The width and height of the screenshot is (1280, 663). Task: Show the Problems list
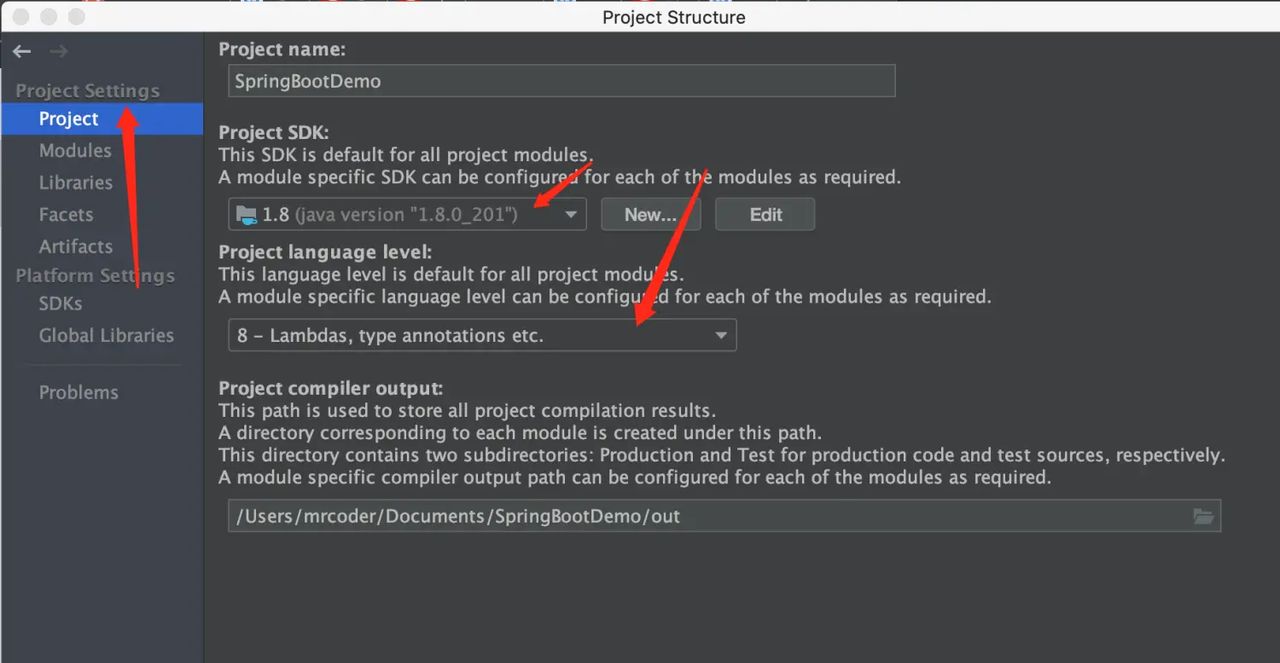[78, 393]
